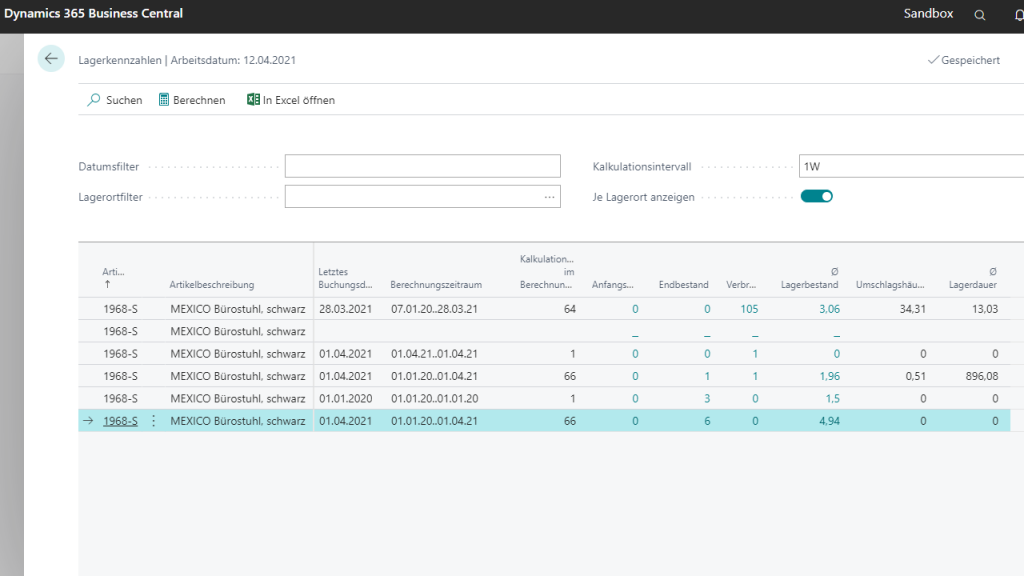Click Endbestand value 6 in selected row
The image size is (1024, 576).
coord(706,421)
